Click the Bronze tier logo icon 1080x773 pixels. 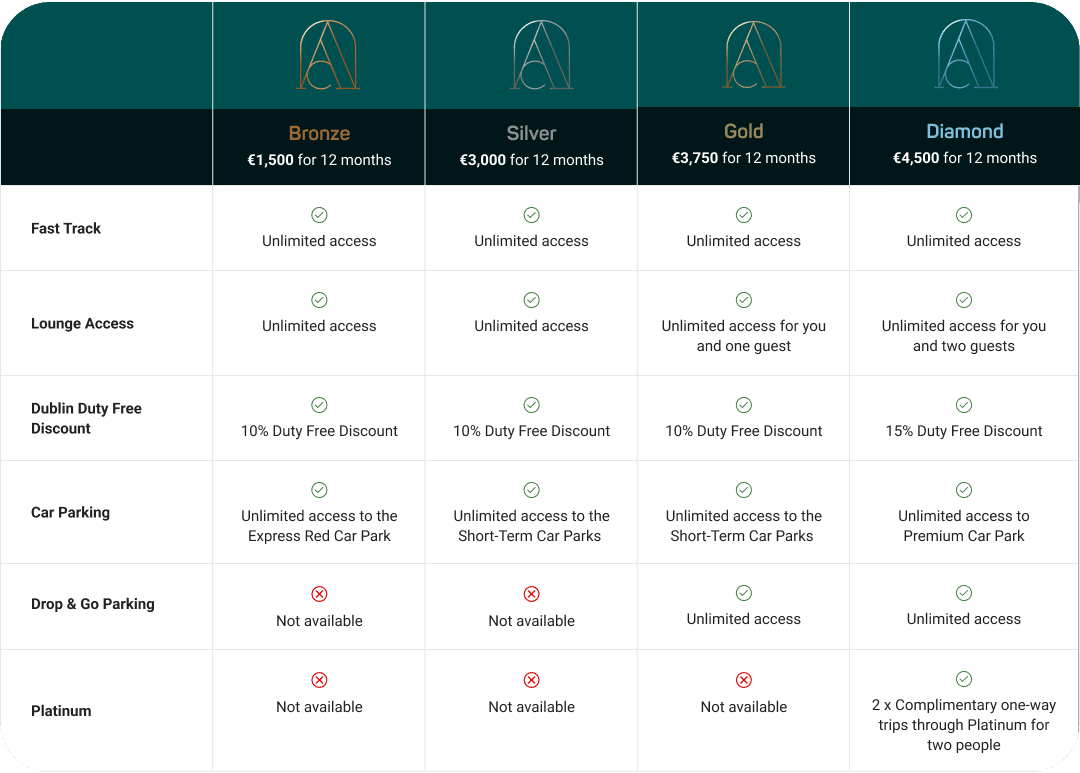(328, 55)
